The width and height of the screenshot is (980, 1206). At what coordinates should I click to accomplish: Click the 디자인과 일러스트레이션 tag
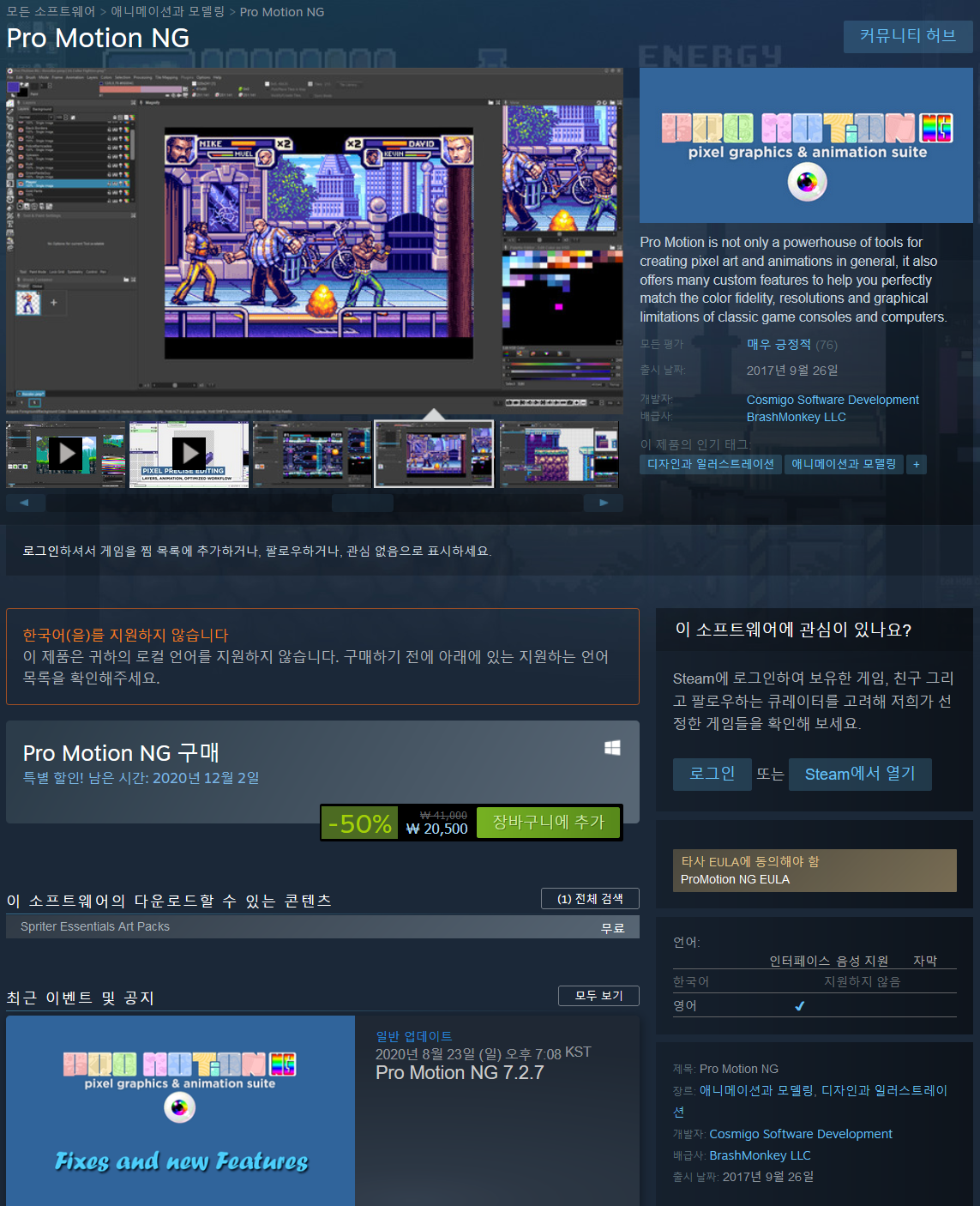[x=711, y=464]
